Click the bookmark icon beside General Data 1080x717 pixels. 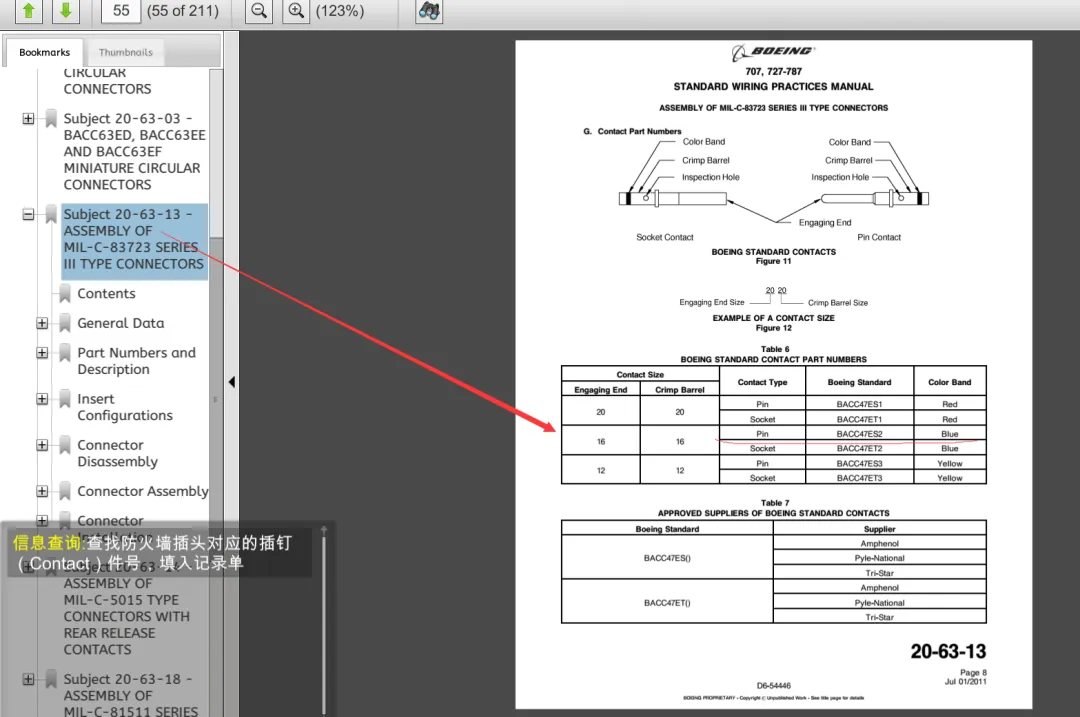pos(65,323)
